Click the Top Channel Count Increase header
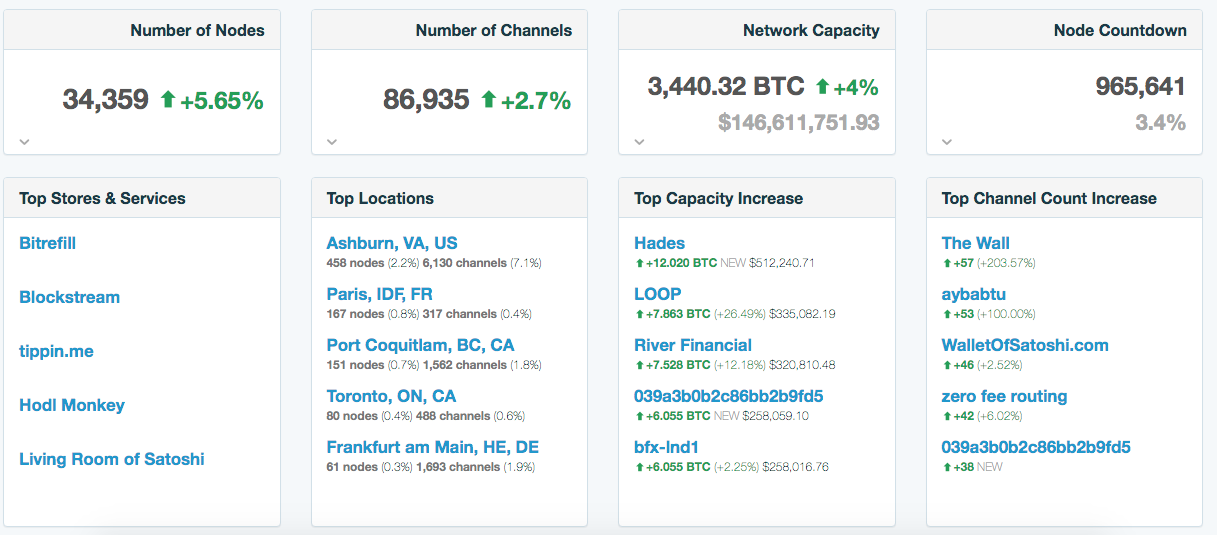1217x535 pixels. (1049, 198)
